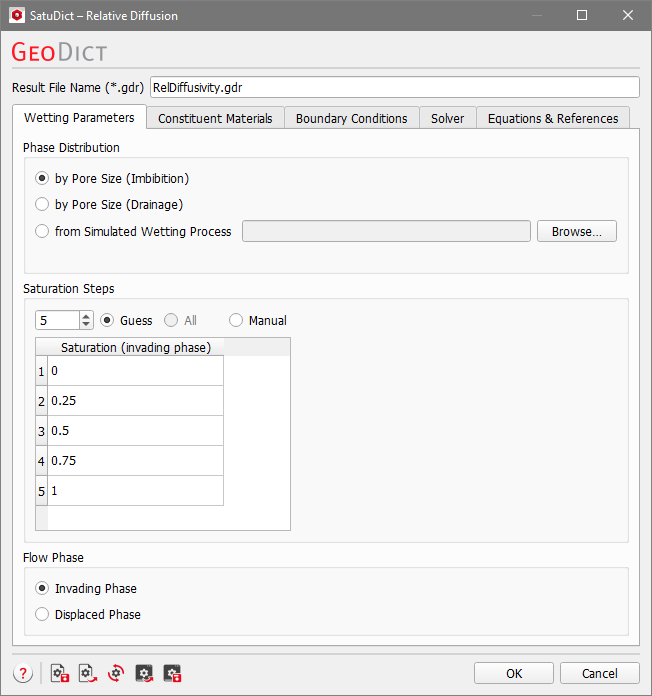The width and height of the screenshot is (652, 696).
Task: Open the Boundary Conditions tab
Action: point(352,119)
